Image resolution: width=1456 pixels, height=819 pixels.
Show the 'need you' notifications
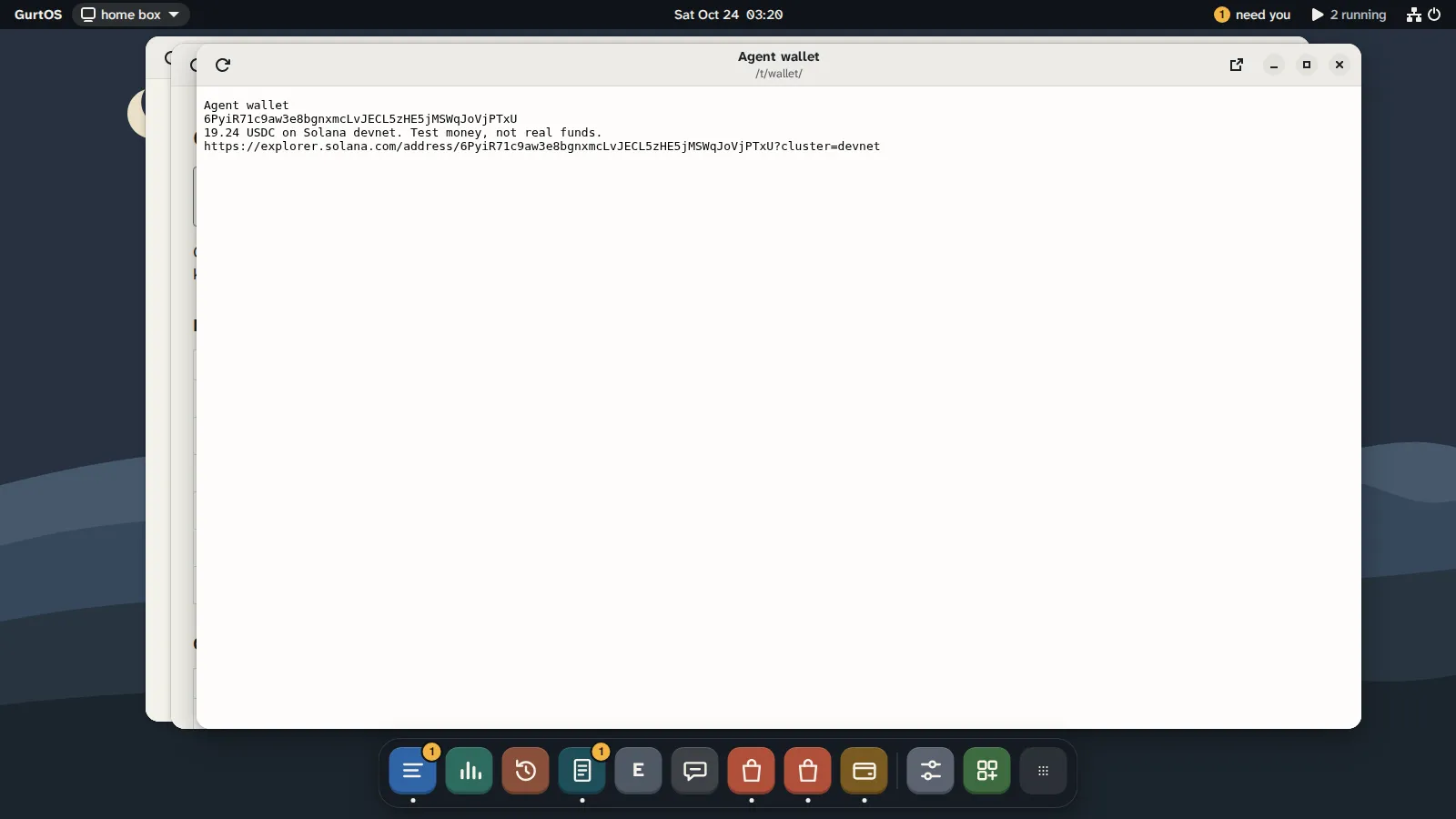1252,15
